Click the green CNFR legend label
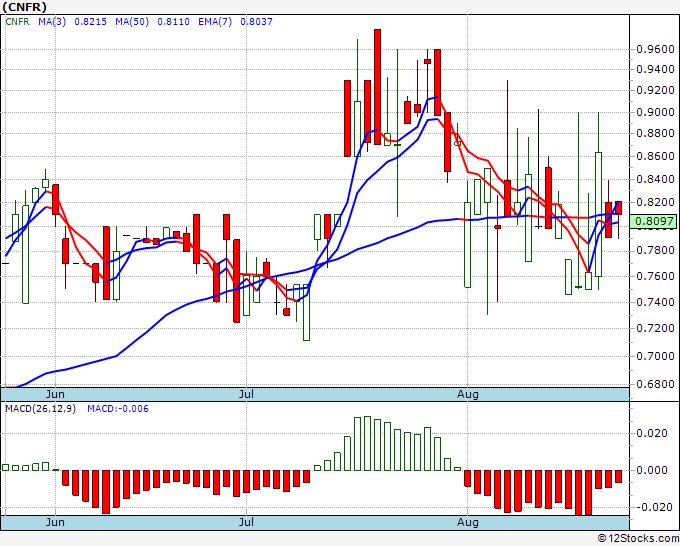Screen dimensions: 680x546 pos(17,21)
